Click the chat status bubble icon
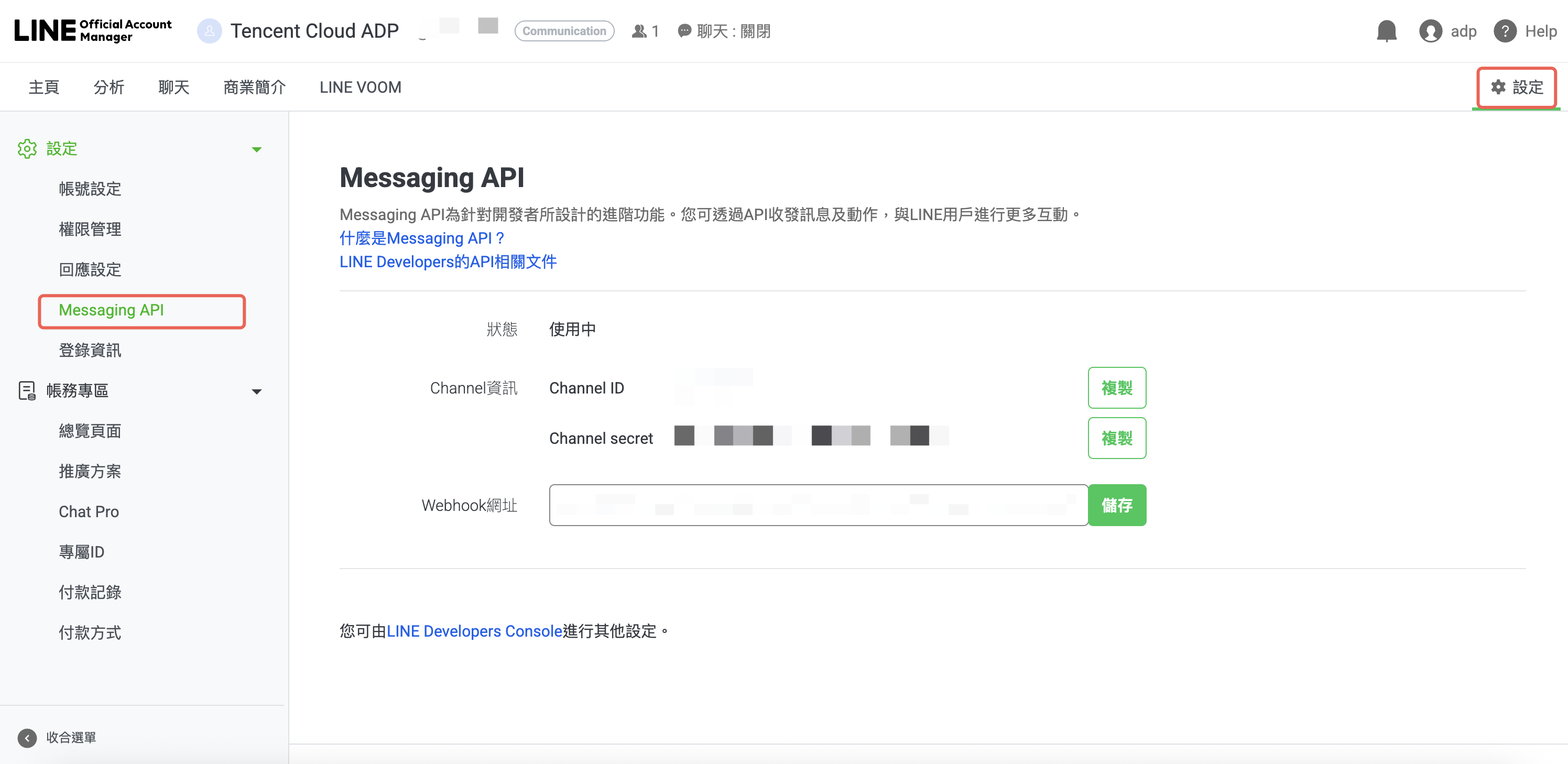1568x764 pixels. click(684, 31)
